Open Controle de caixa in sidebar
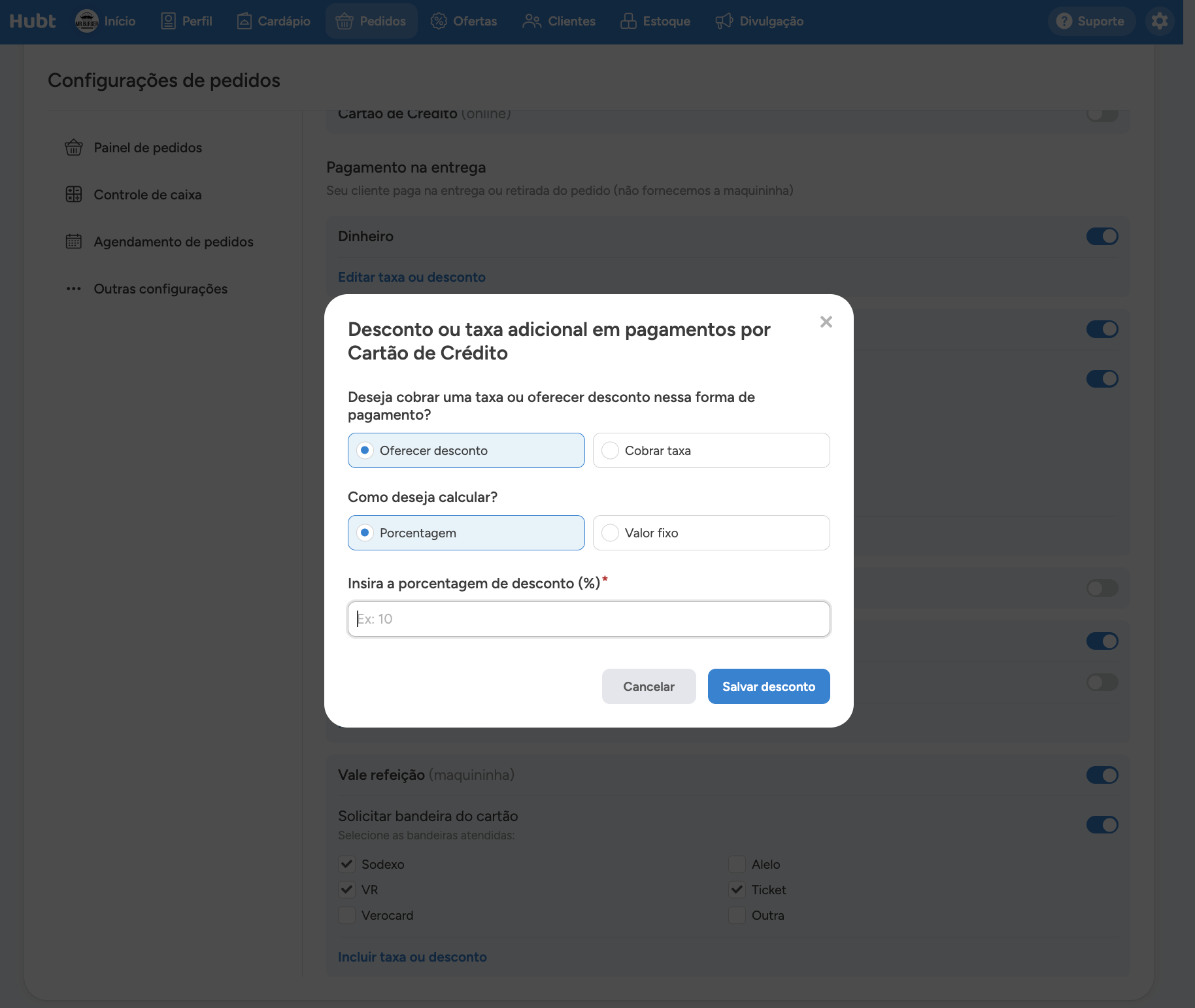The image size is (1195, 1008). point(133,195)
